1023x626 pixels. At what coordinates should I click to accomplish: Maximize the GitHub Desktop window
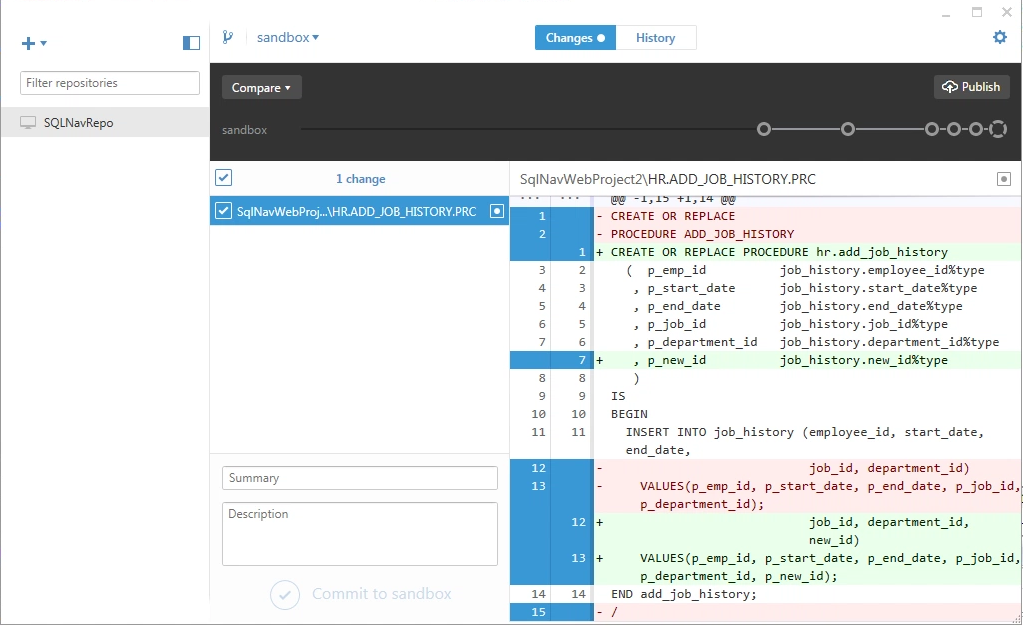977,12
